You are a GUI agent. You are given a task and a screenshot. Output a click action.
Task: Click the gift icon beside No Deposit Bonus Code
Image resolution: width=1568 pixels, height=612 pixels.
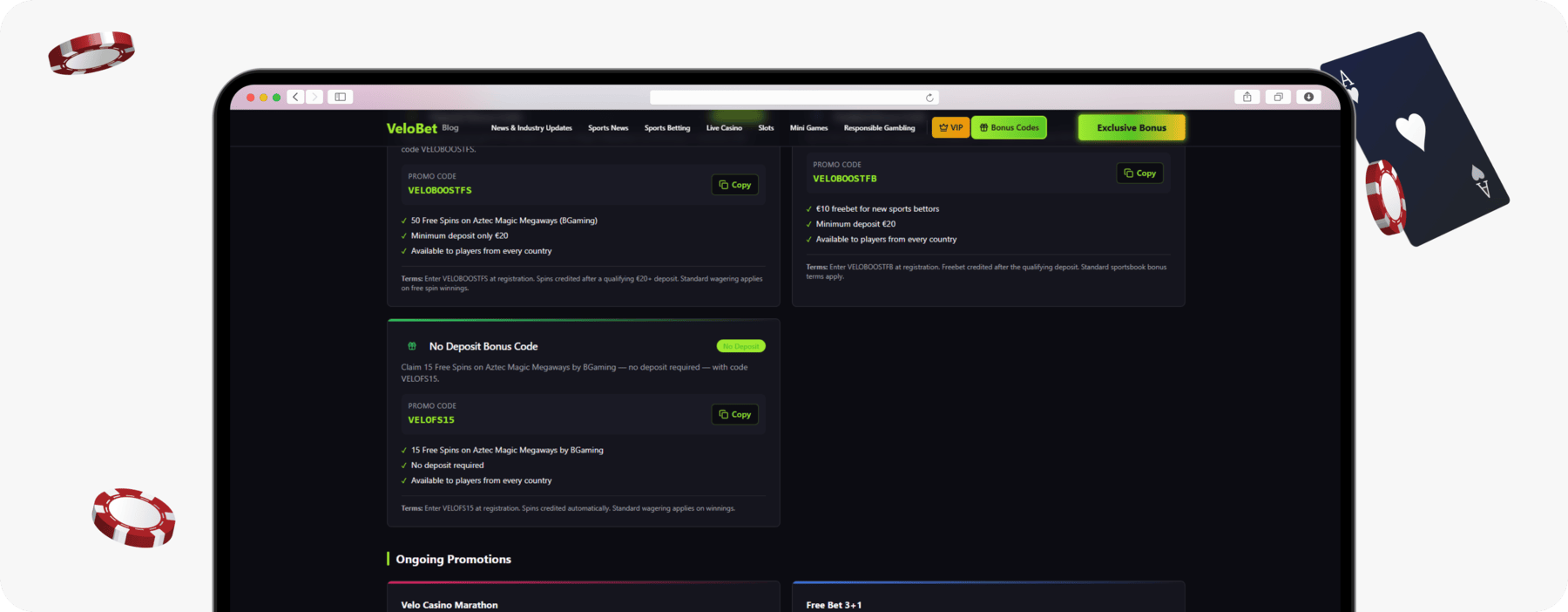[x=412, y=346]
